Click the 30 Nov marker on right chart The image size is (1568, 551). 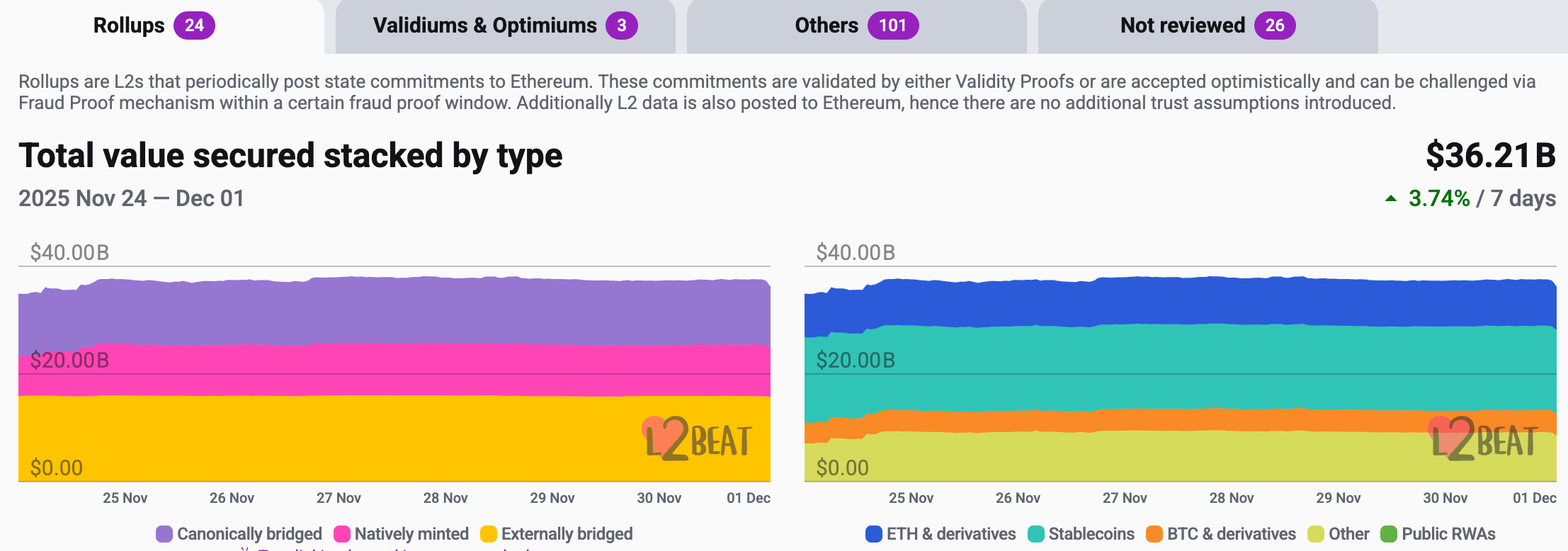pyautogui.click(x=1445, y=498)
